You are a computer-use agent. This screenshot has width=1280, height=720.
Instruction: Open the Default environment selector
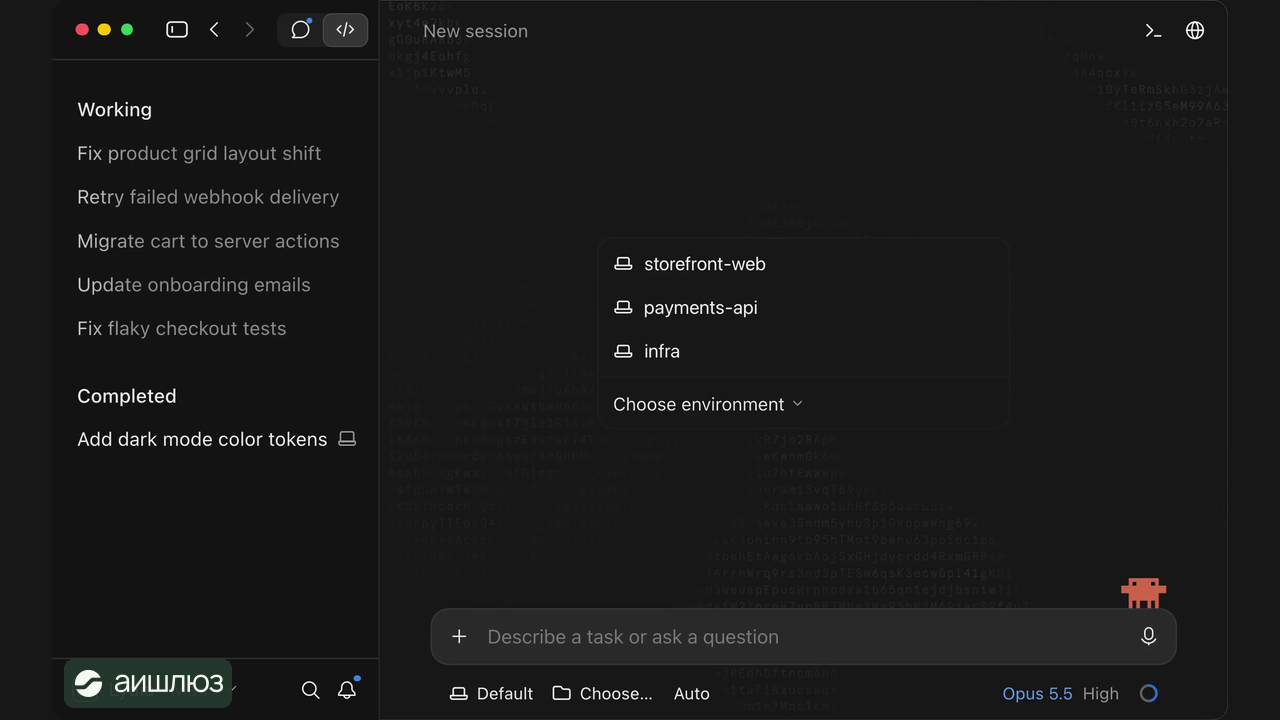click(x=492, y=693)
